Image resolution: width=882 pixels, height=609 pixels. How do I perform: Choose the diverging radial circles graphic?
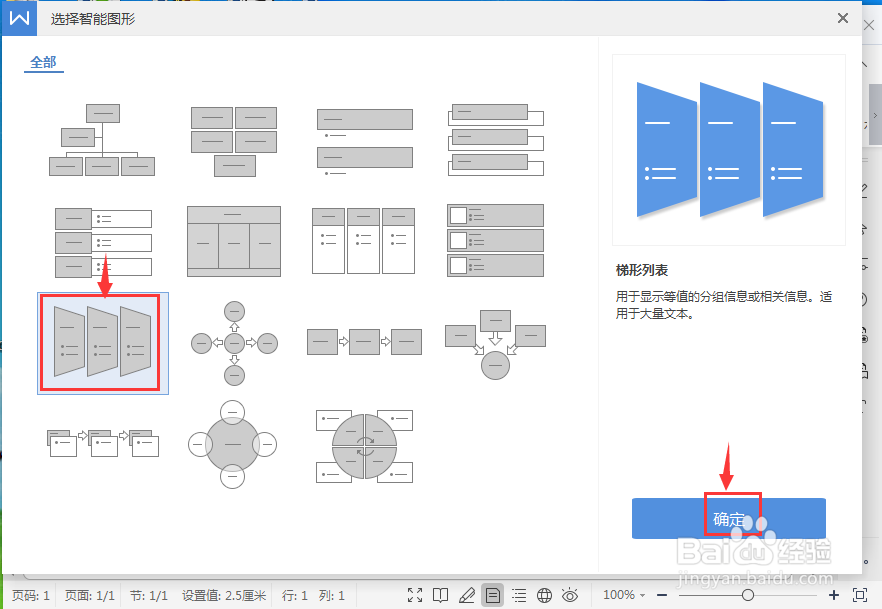pos(235,343)
